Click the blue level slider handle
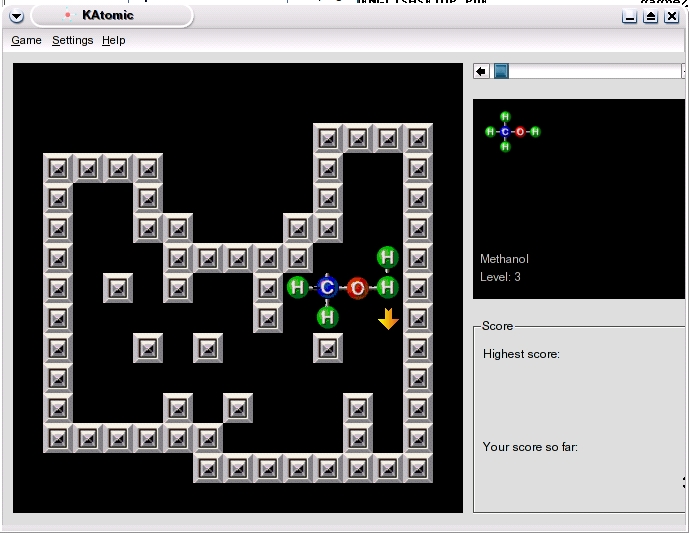This screenshot has height=533, width=689. pyautogui.click(x=502, y=71)
